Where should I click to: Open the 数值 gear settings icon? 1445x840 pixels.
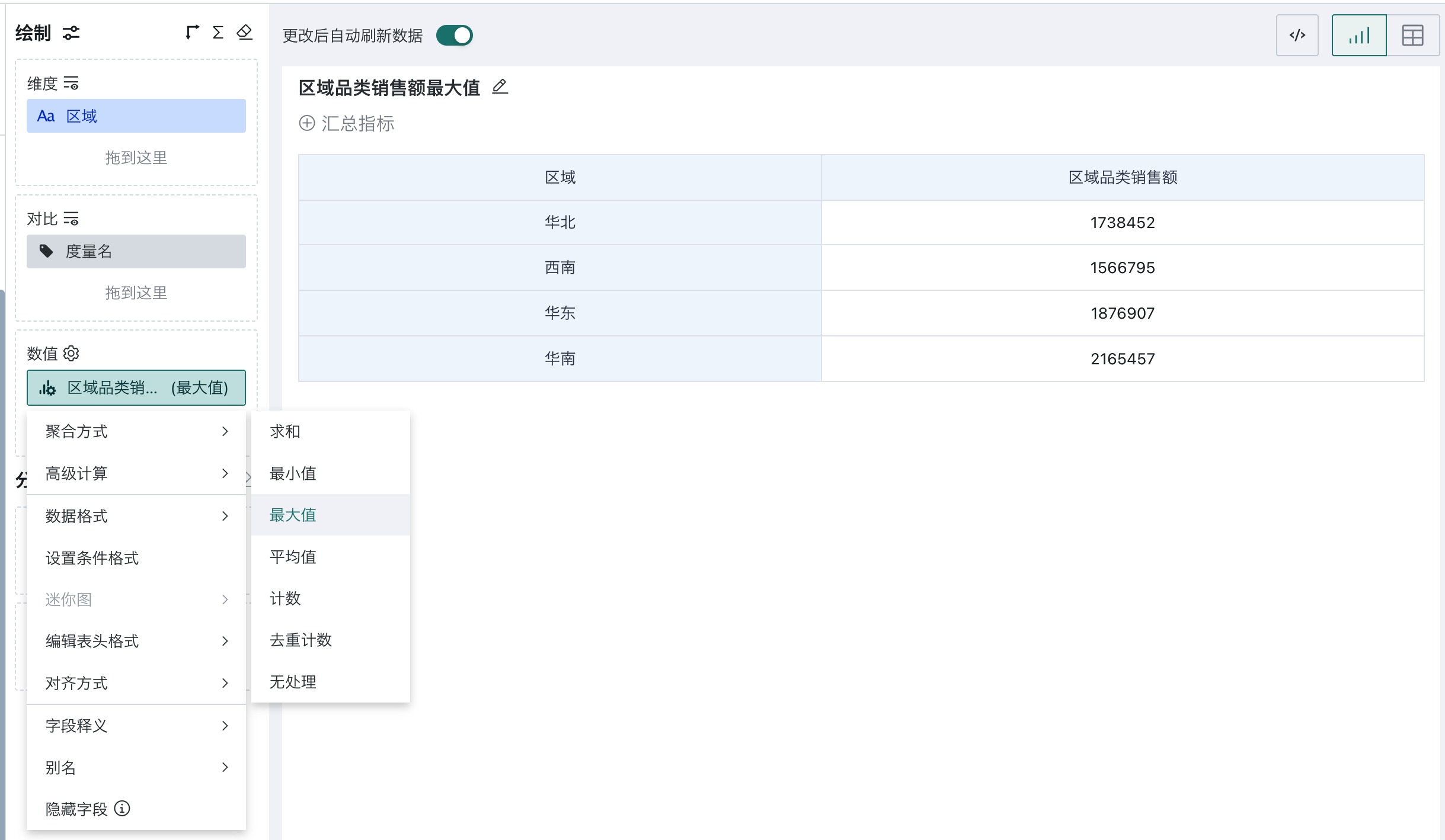click(x=71, y=354)
